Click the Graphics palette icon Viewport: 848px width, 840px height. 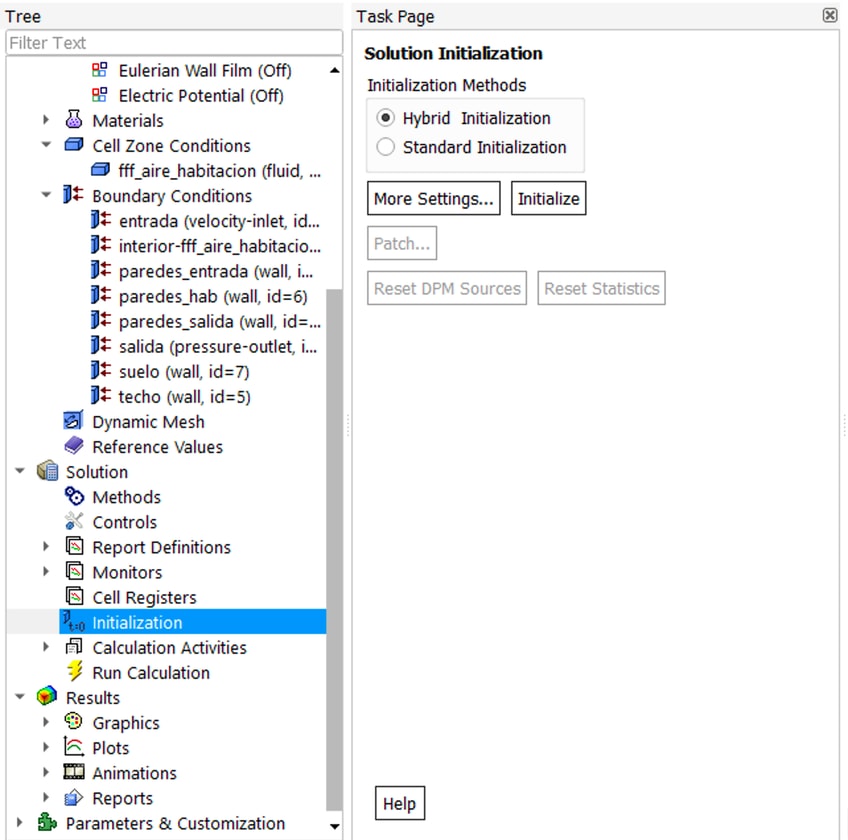74,723
